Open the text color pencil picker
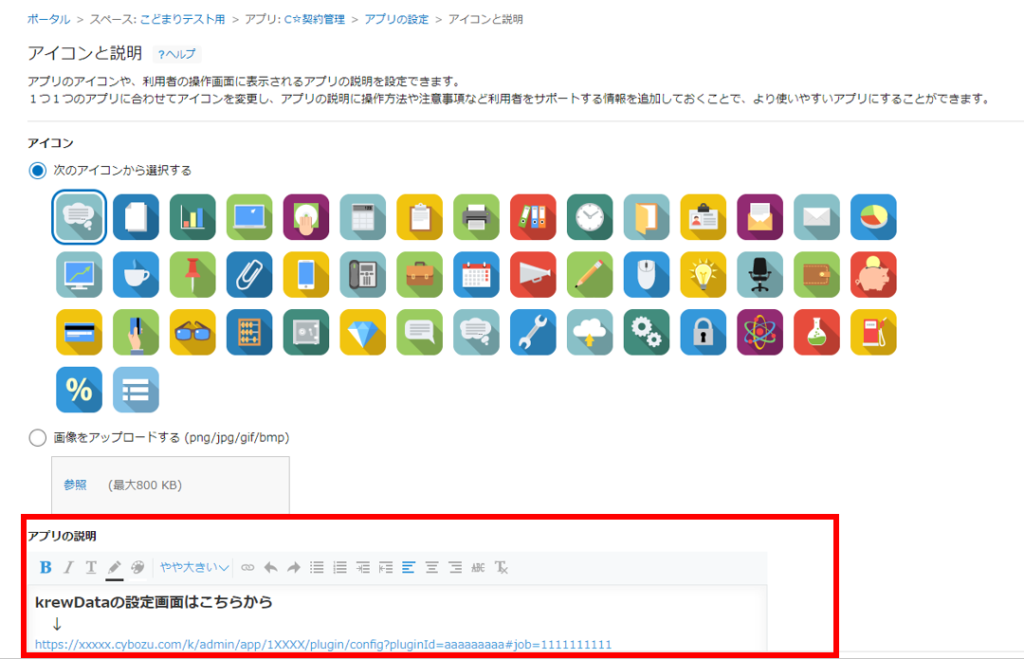The height and width of the screenshot is (659, 1024). pos(114,568)
